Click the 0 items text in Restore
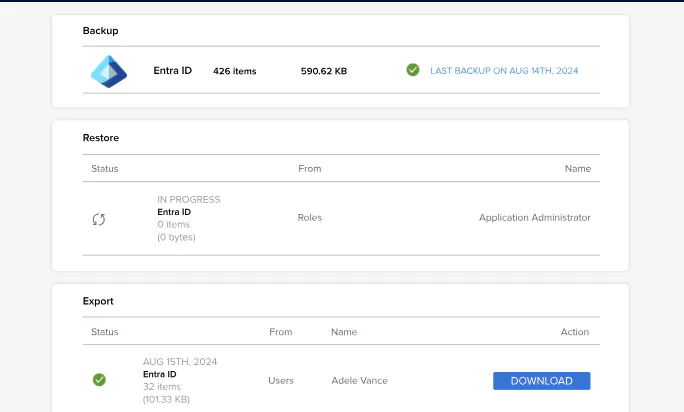Screen dimensions: 684x412 [174, 224]
